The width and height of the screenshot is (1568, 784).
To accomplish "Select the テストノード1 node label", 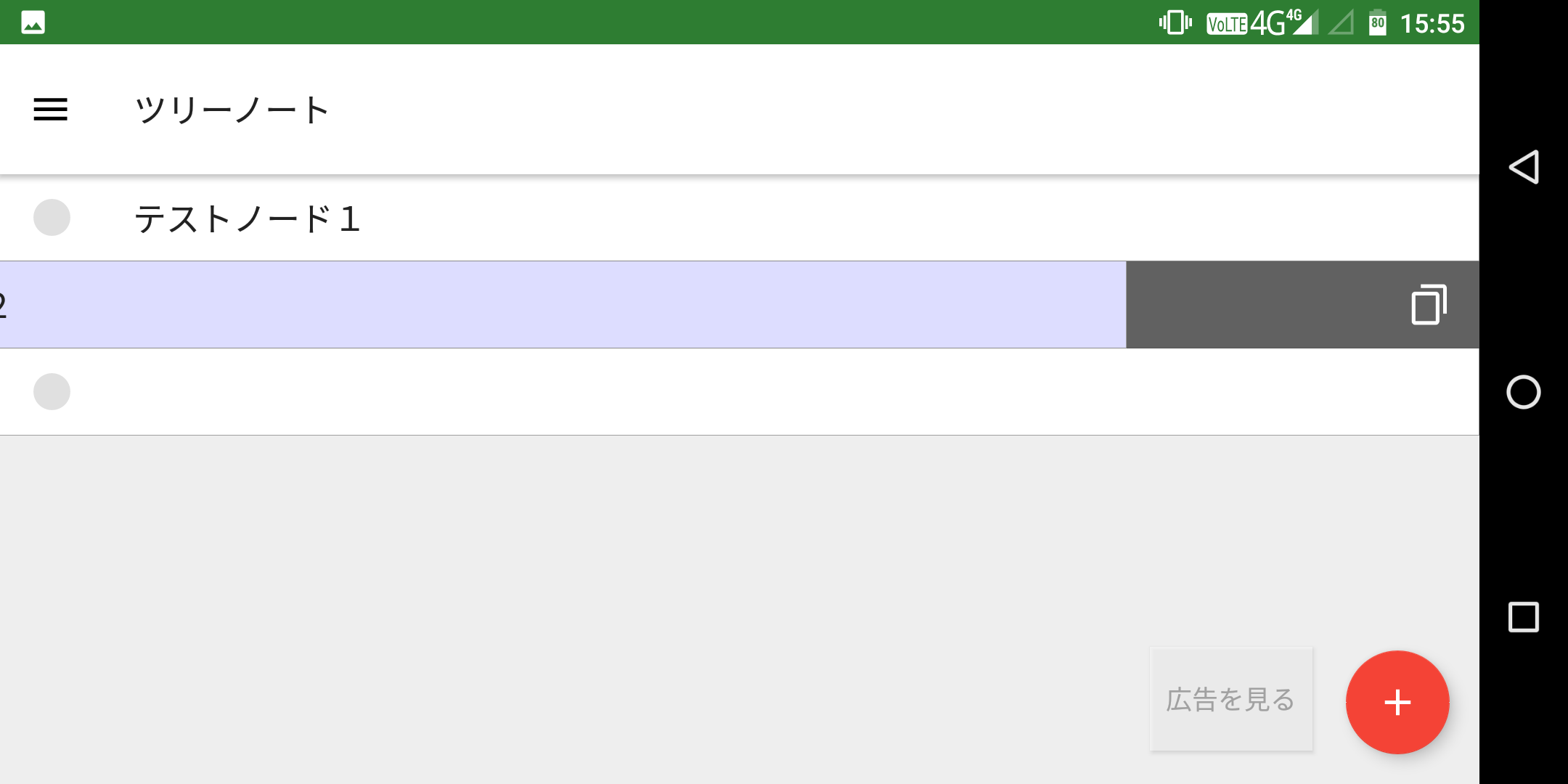I will pyautogui.click(x=247, y=219).
